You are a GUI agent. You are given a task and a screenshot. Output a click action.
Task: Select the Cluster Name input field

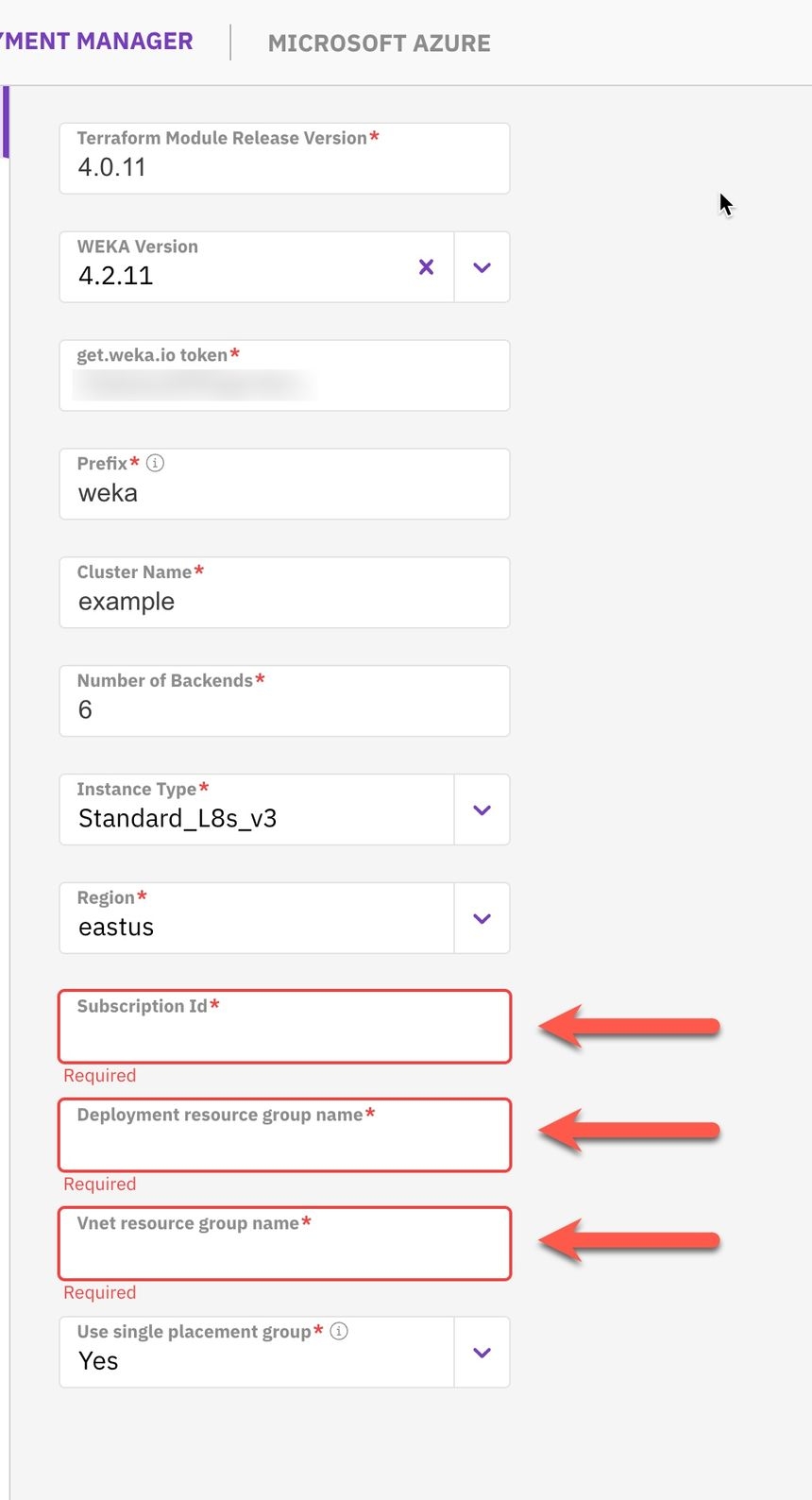[x=283, y=602]
